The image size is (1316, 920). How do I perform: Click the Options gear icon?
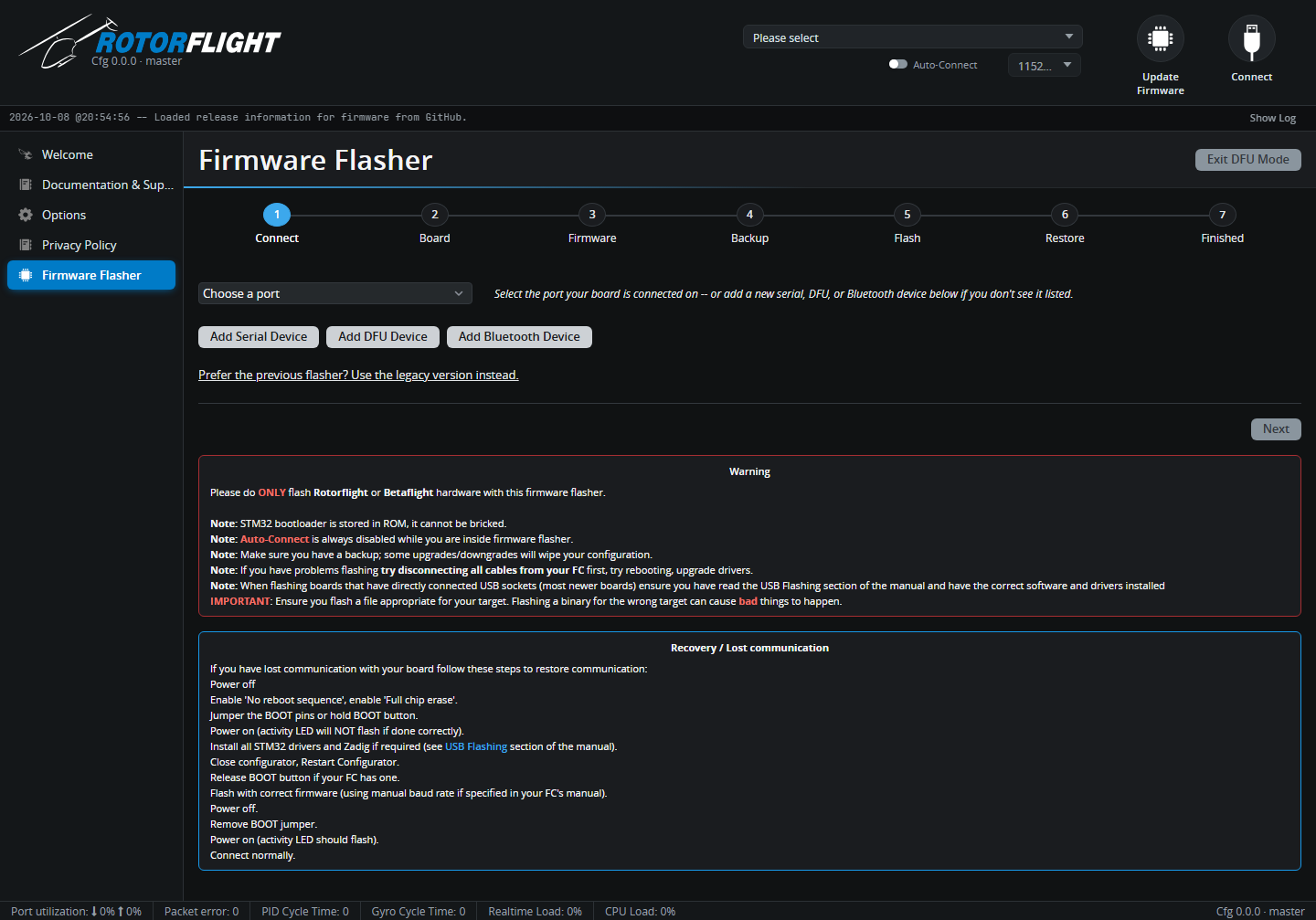pyautogui.click(x=26, y=215)
